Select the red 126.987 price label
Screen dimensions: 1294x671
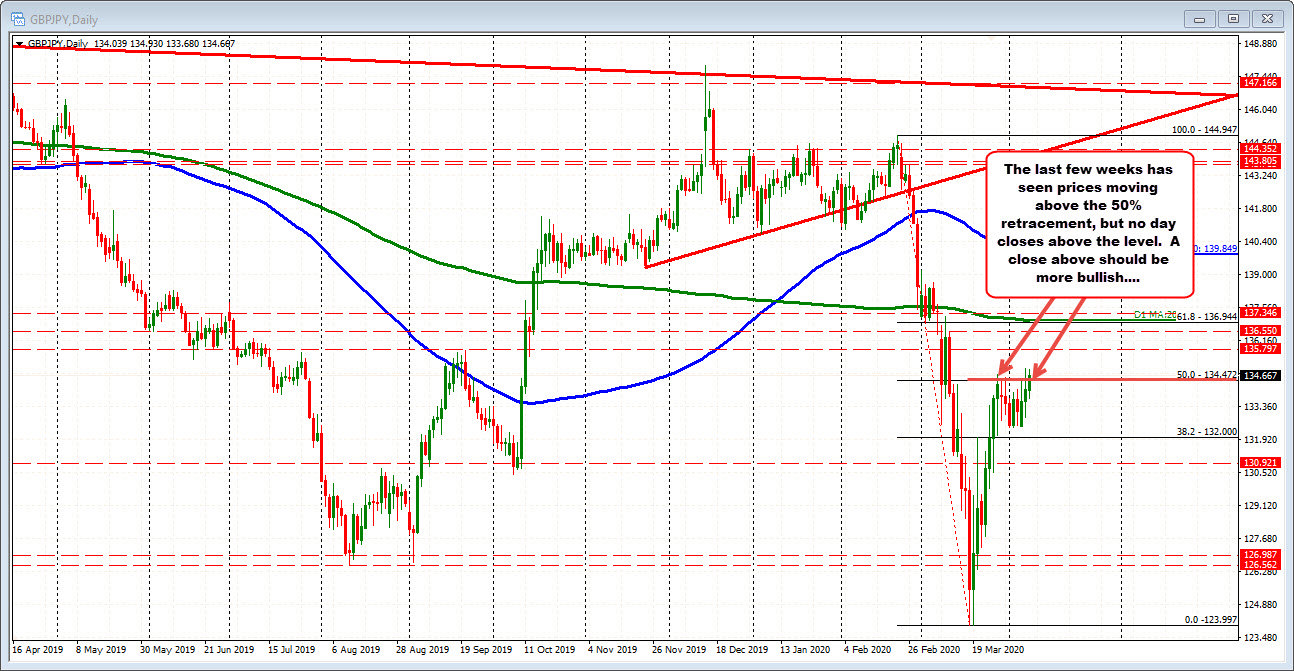(1259, 554)
